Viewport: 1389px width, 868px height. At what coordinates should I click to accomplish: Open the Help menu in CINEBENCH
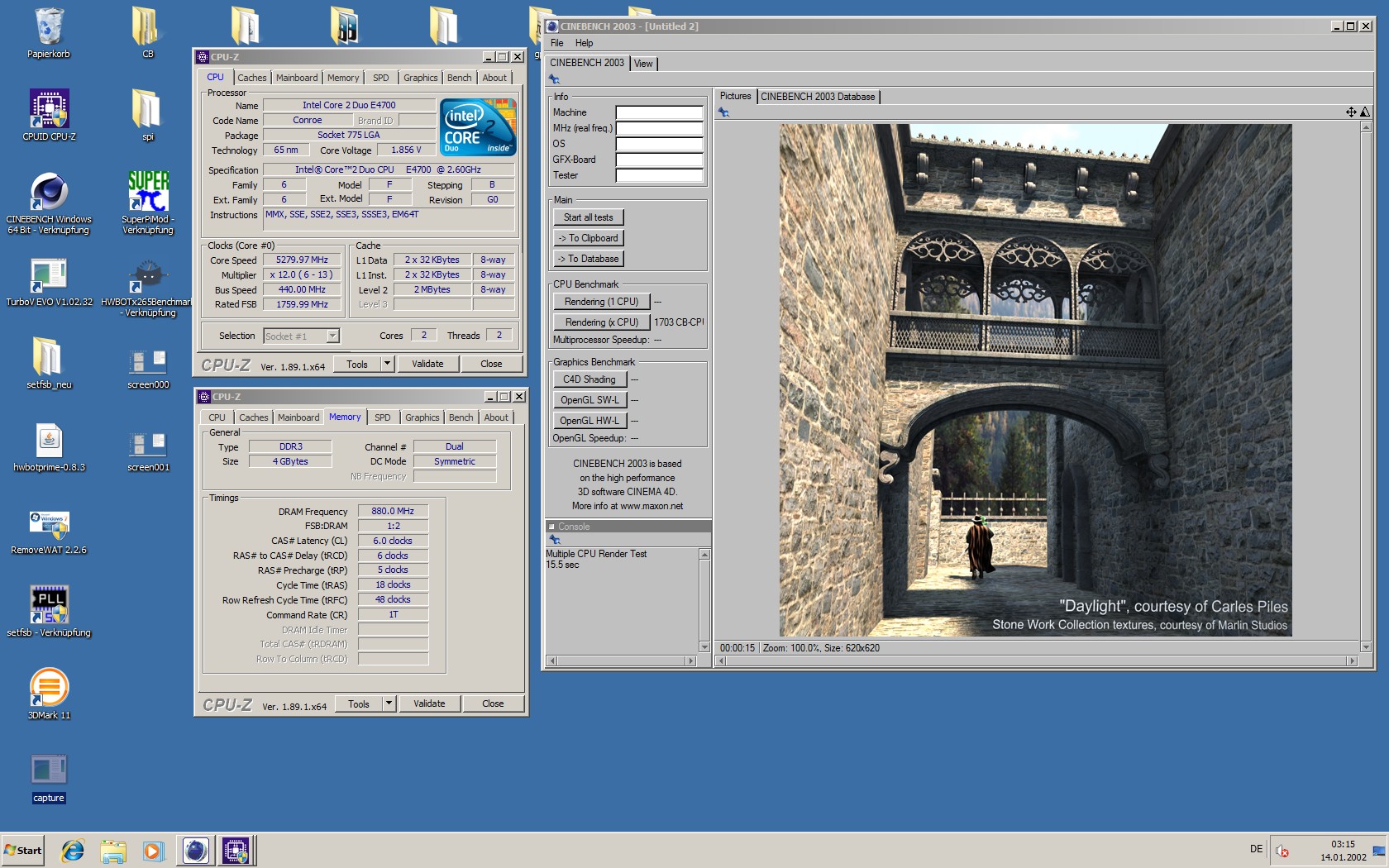pyautogui.click(x=584, y=43)
